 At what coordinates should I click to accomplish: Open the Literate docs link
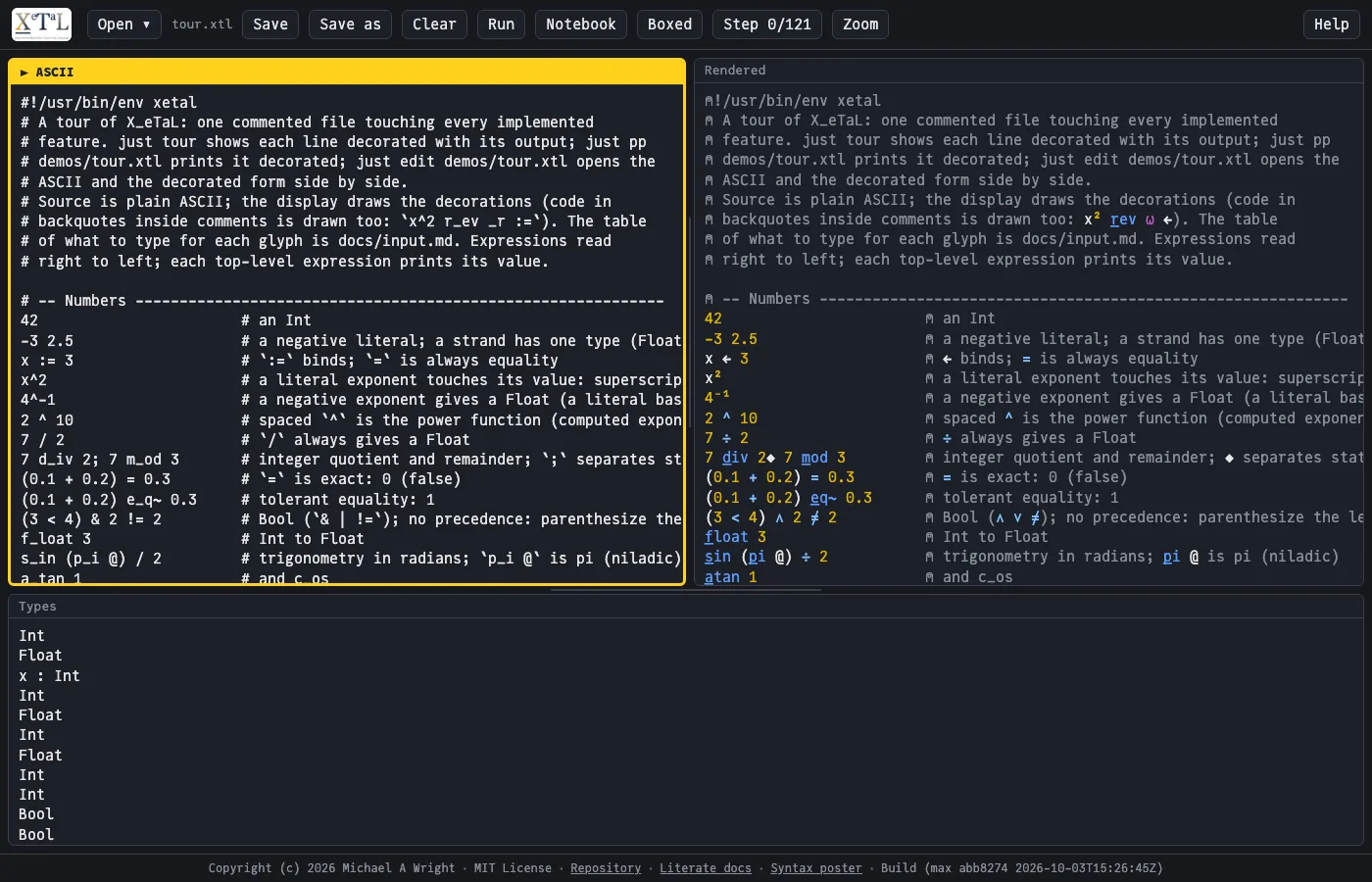coord(706,868)
